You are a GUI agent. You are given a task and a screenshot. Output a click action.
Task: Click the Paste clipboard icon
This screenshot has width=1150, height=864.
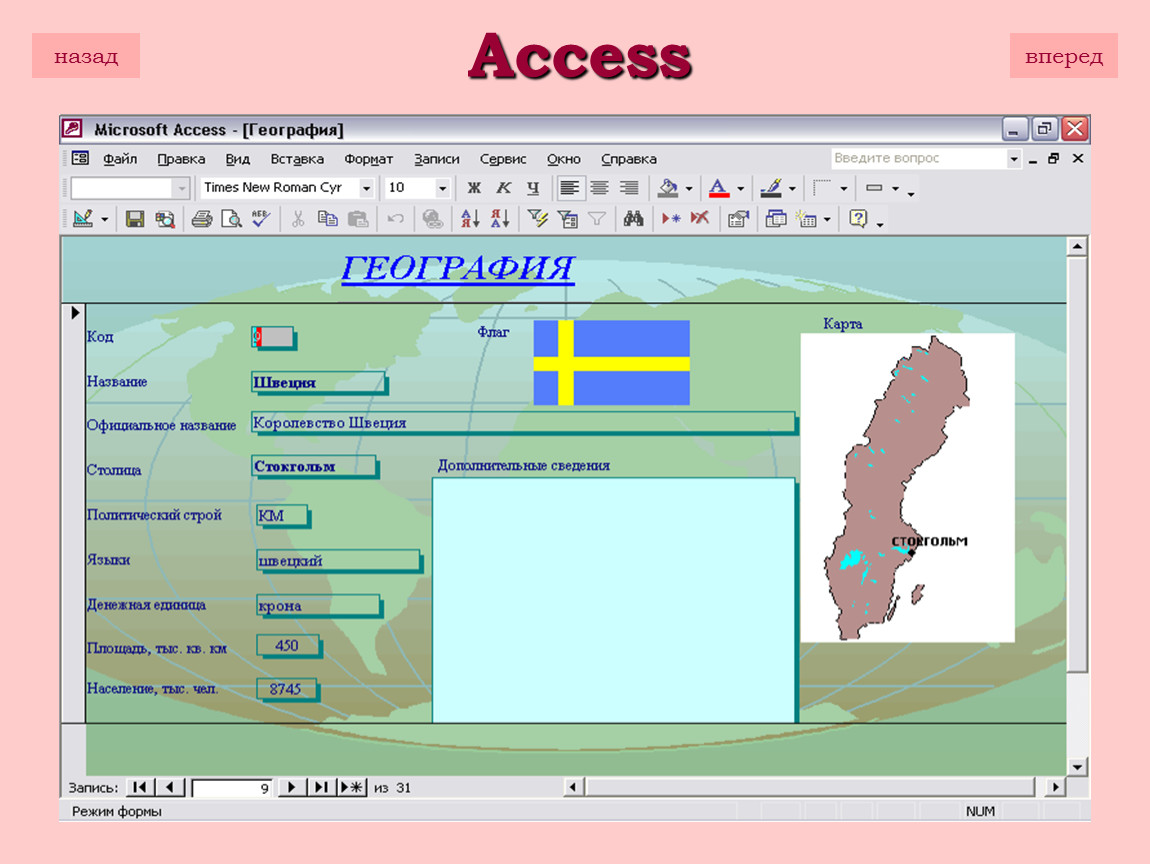click(358, 219)
